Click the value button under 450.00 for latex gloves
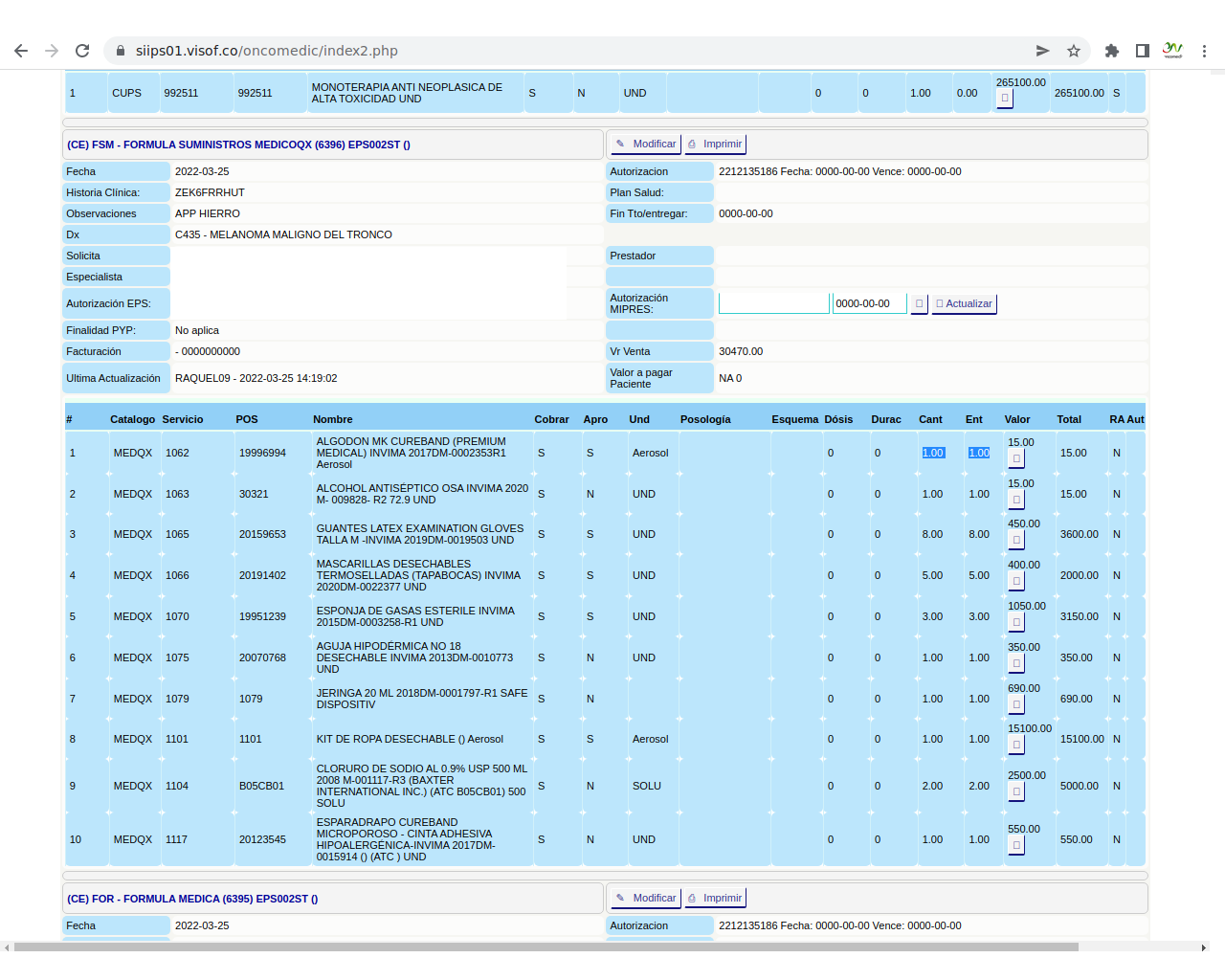The image size is (1225, 980). (1016, 540)
